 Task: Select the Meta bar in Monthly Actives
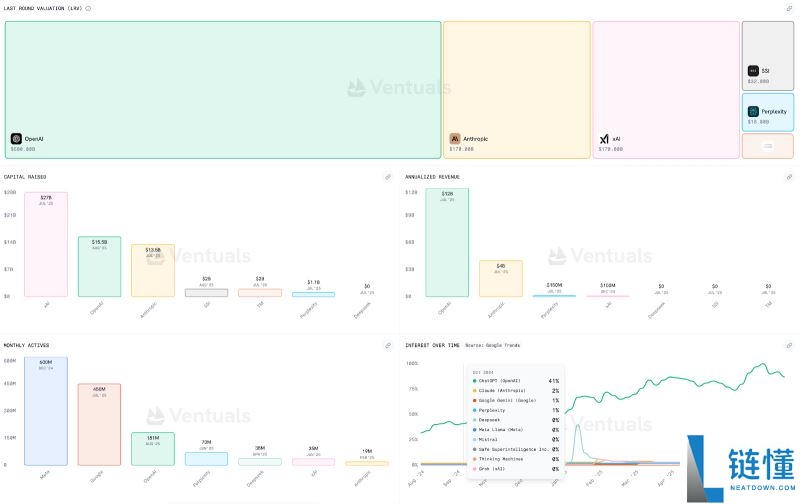[x=46, y=411]
